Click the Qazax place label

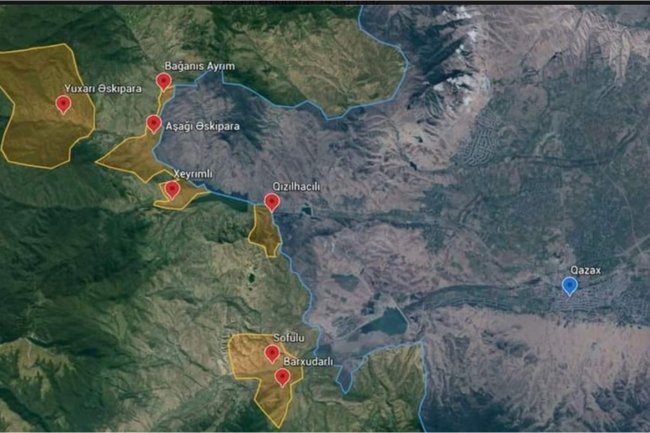tap(585, 270)
